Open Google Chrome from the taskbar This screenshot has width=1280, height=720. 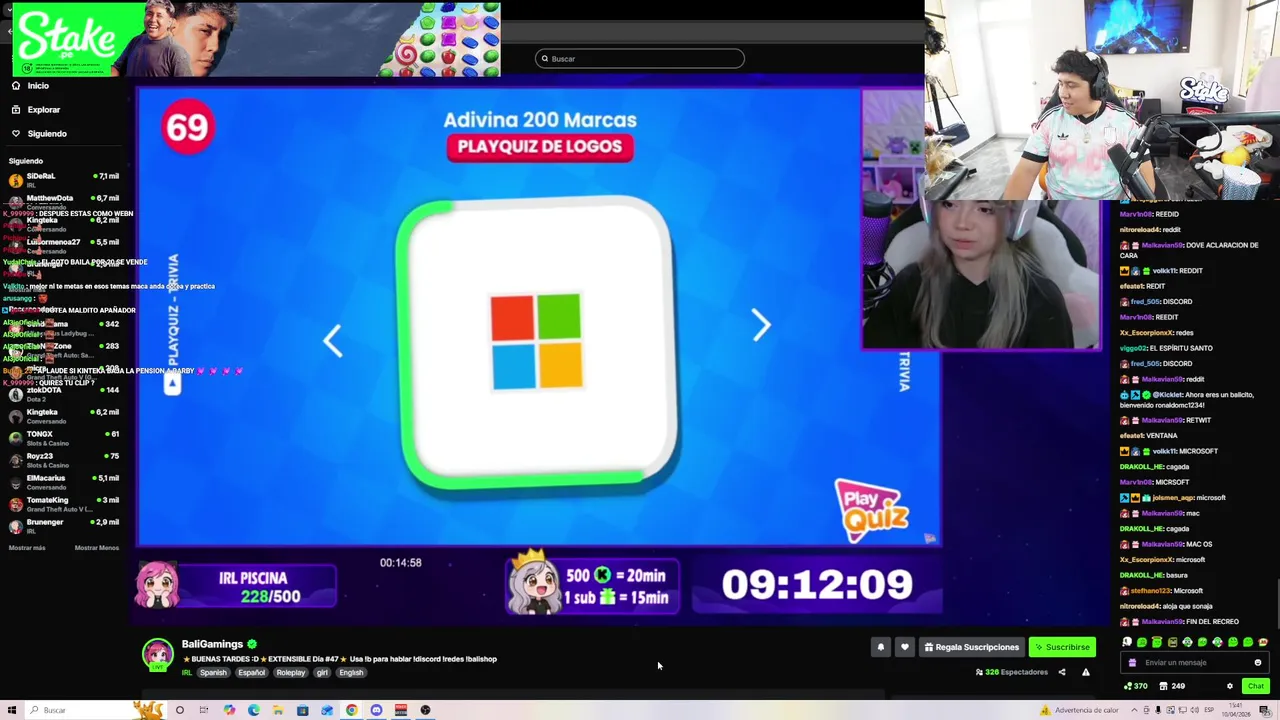pyautogui.click(x=352, y=710)
